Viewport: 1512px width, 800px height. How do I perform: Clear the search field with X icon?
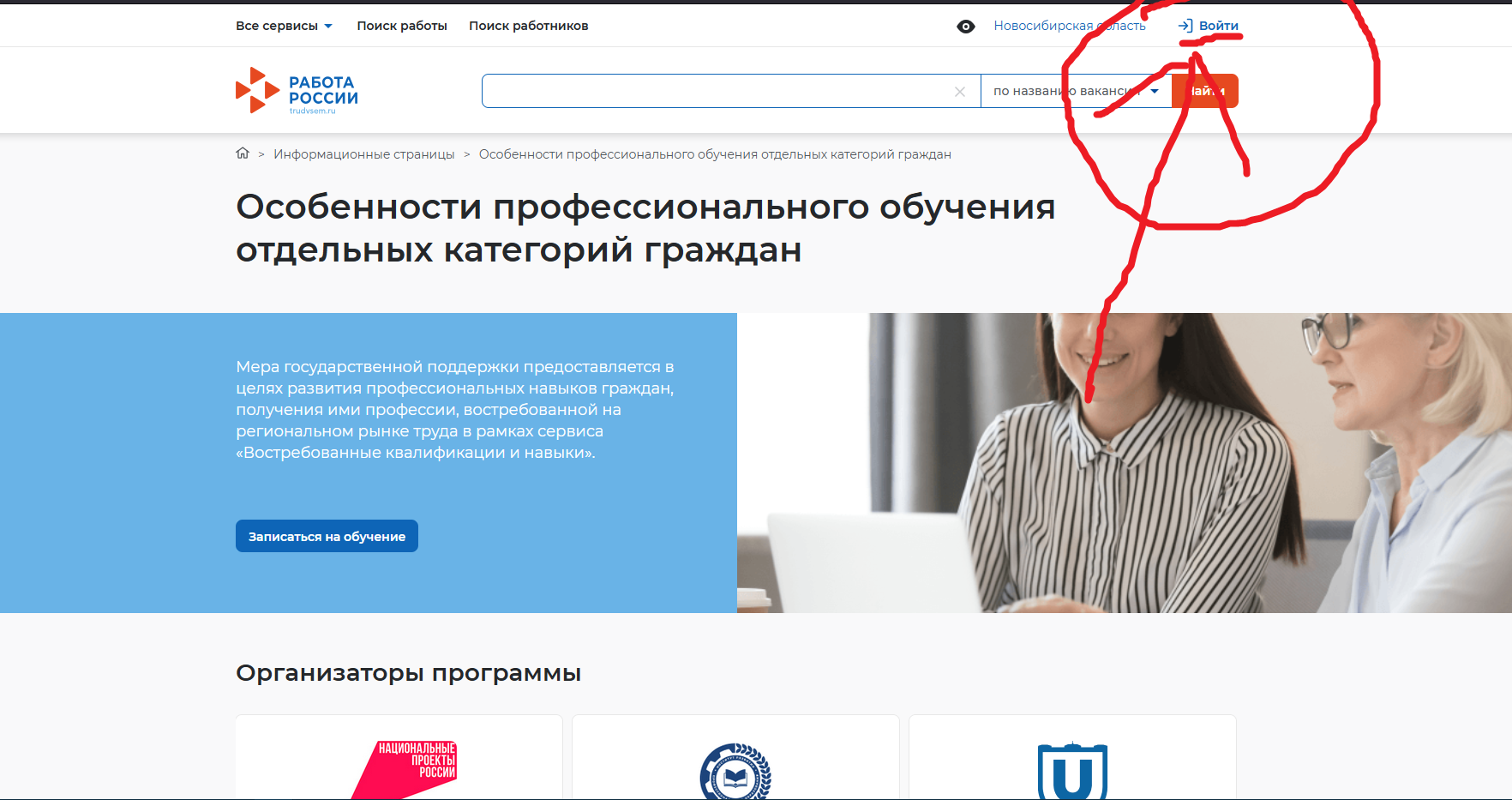click(x=960, y=92)
